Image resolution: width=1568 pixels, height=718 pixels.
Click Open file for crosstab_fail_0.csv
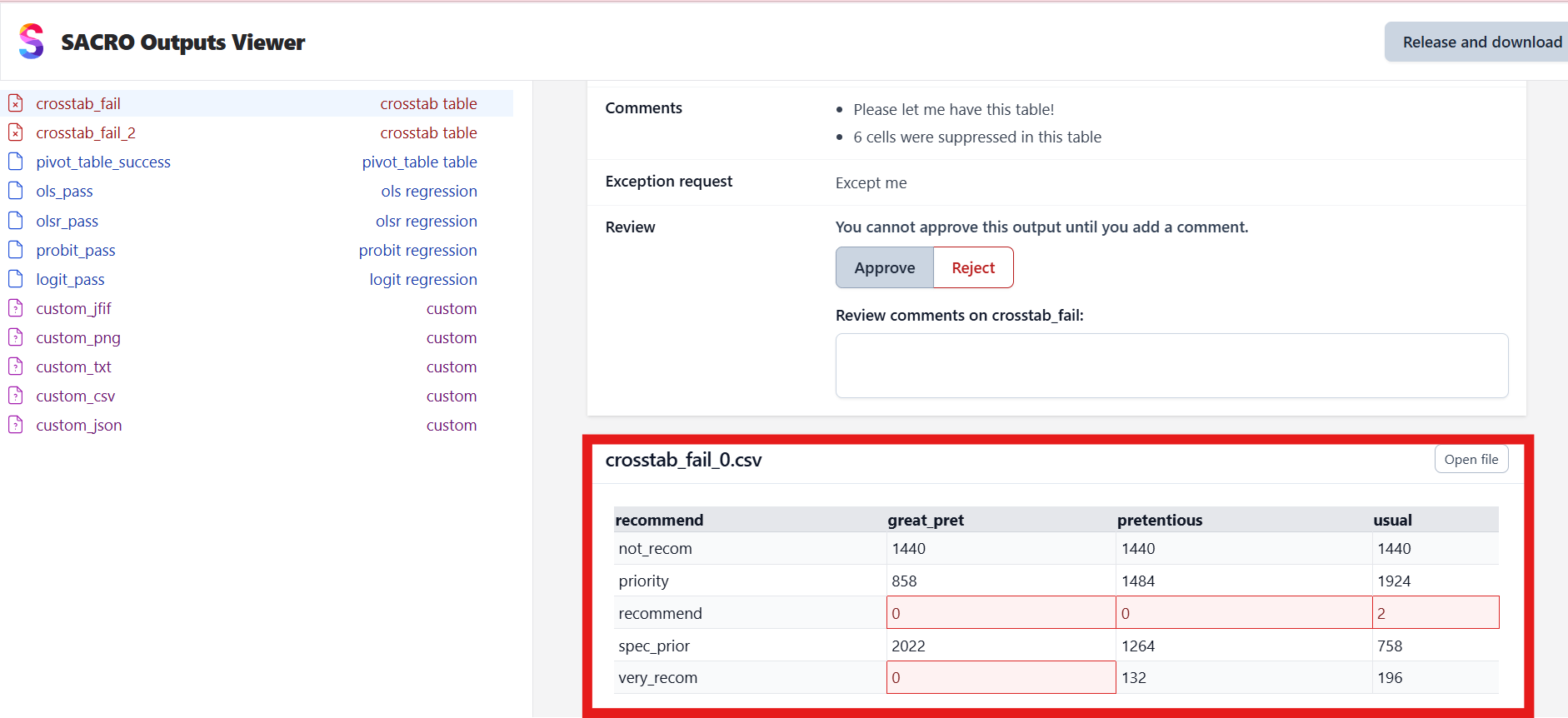click(1471, 460)
